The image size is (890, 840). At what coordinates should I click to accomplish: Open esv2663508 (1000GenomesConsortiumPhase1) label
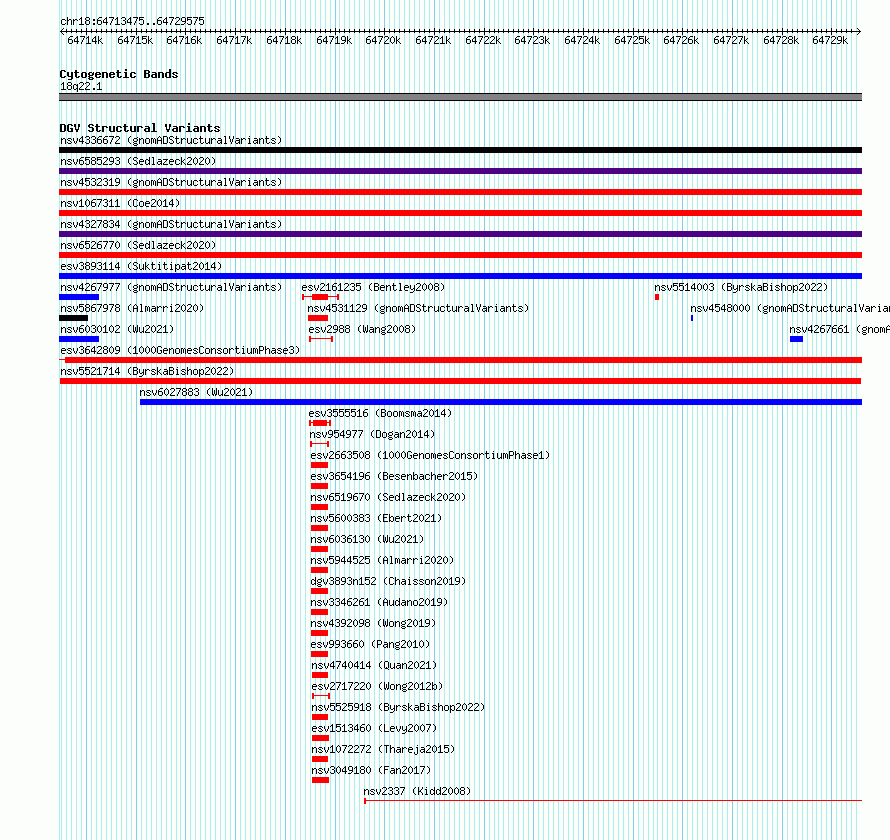(430, 455)
